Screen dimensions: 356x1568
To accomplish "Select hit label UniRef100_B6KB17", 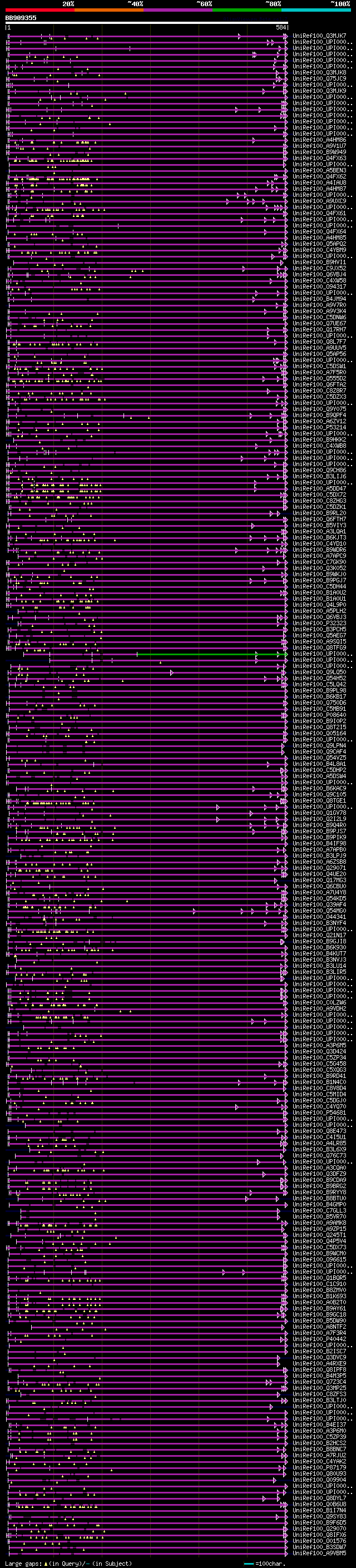I will [319, 697].
